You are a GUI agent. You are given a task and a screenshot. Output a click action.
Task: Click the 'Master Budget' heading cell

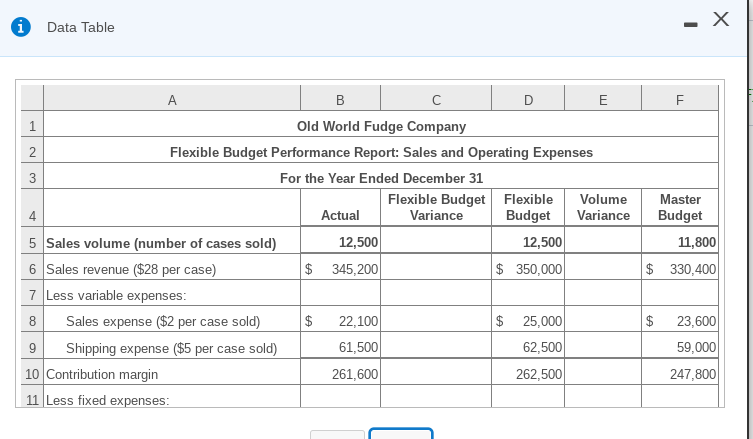coord(680,207)
